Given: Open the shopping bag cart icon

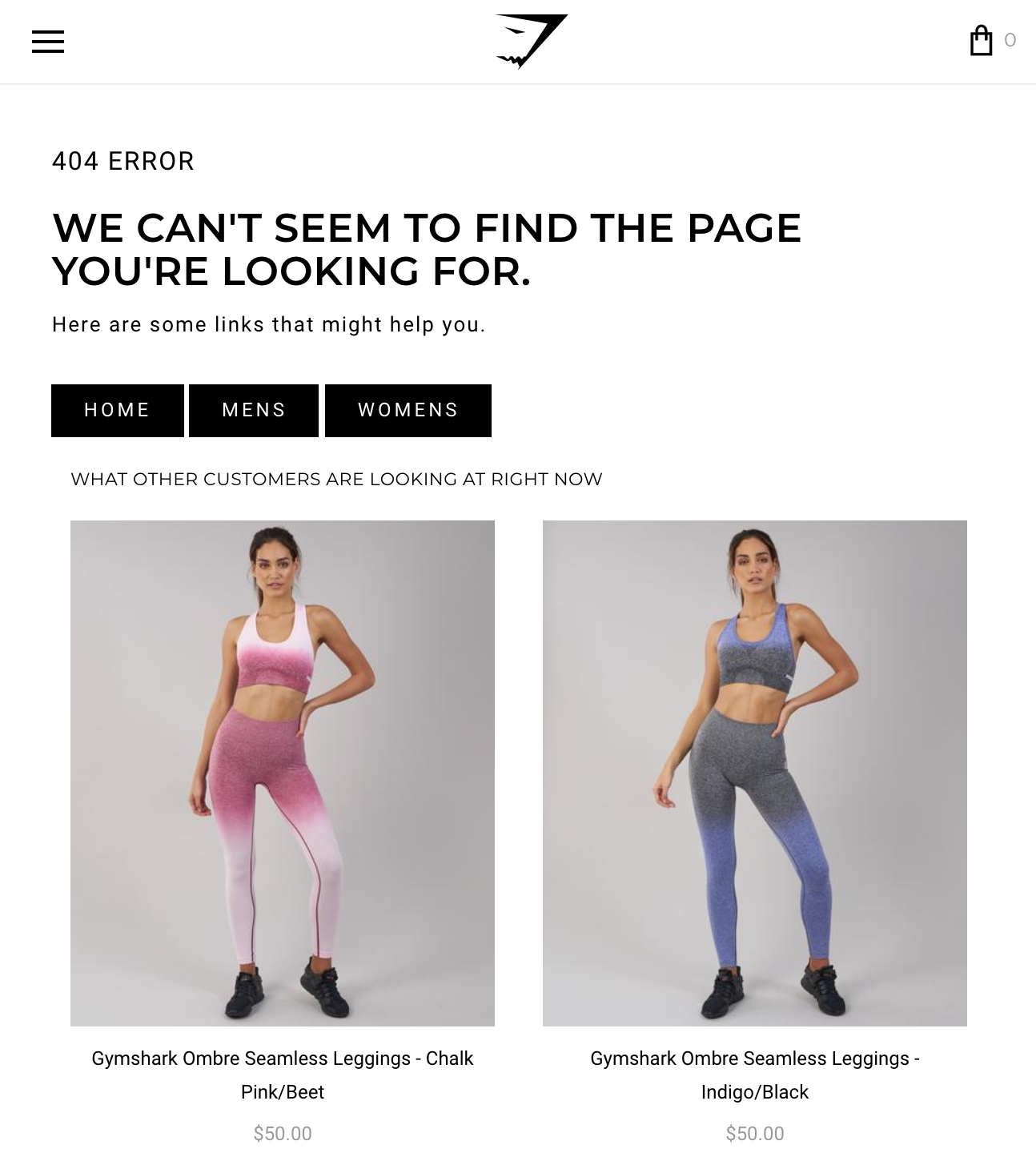Looking at the screenshot, I should click(981, 40).
